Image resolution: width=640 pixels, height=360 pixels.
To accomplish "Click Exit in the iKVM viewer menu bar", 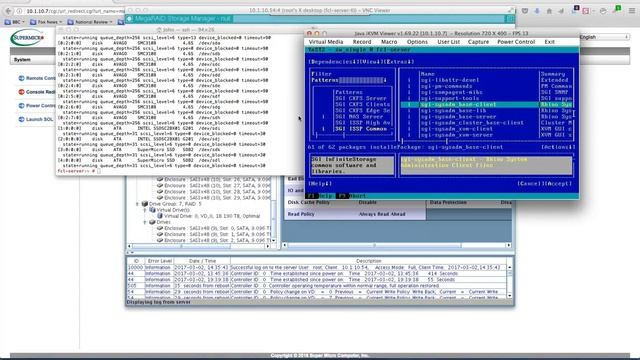I will click(x=549, y=42).
